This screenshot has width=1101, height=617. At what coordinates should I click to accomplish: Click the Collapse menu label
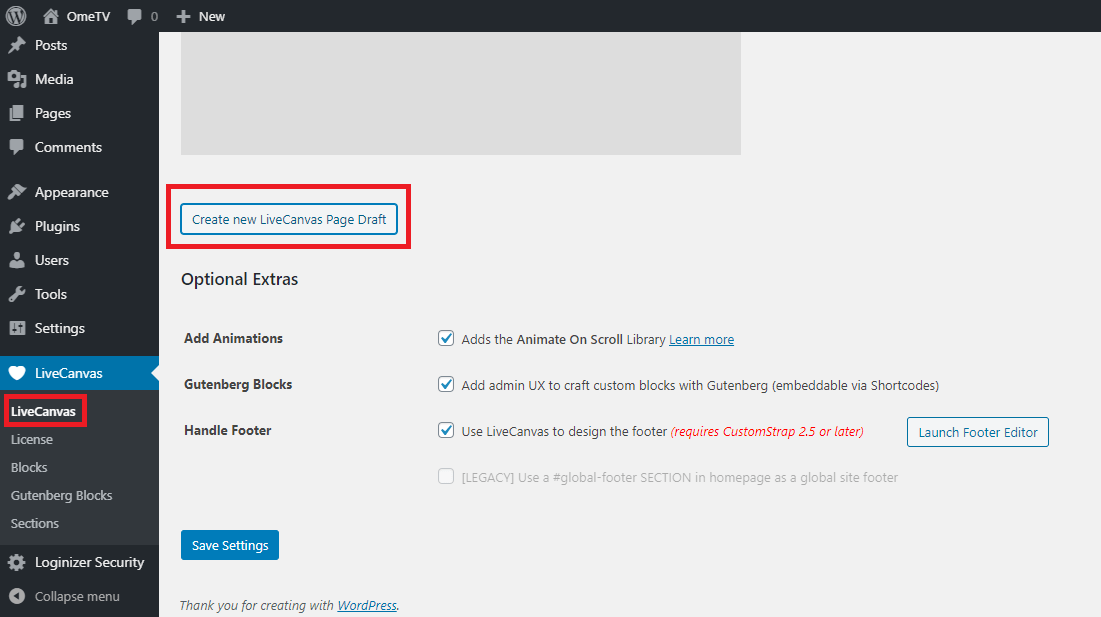click(x=77, y=596)
